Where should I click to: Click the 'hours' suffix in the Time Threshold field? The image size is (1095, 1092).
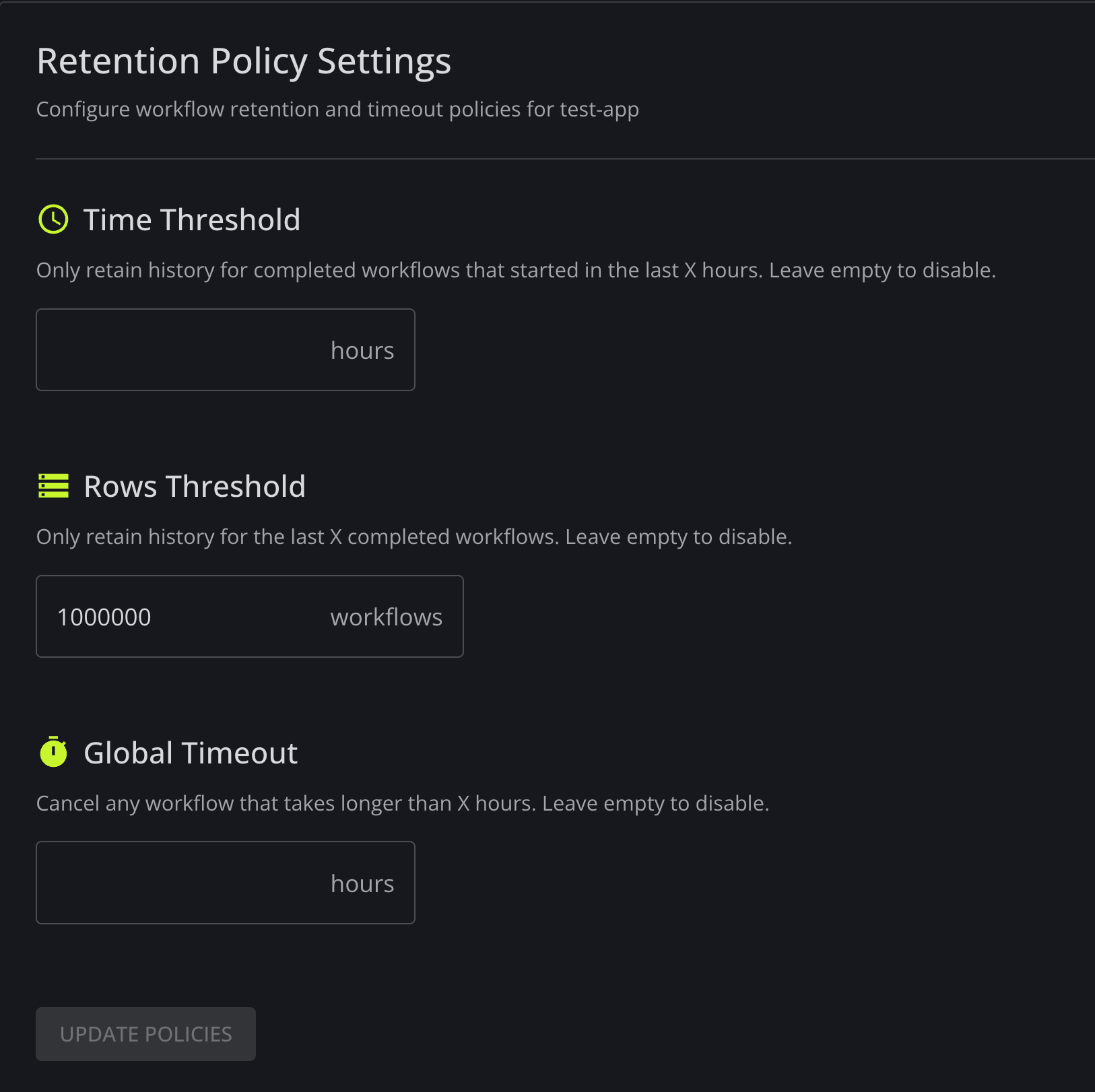click(x=362, y=351)
